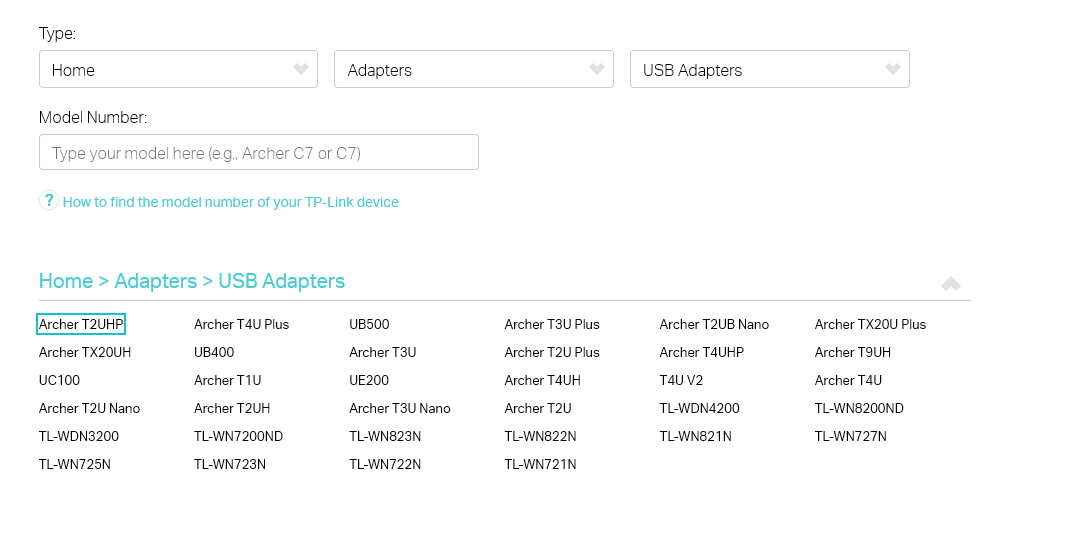1074x559 pixels.
Task: Pick Archer T2UH from the list
Action: pos(232,408)
